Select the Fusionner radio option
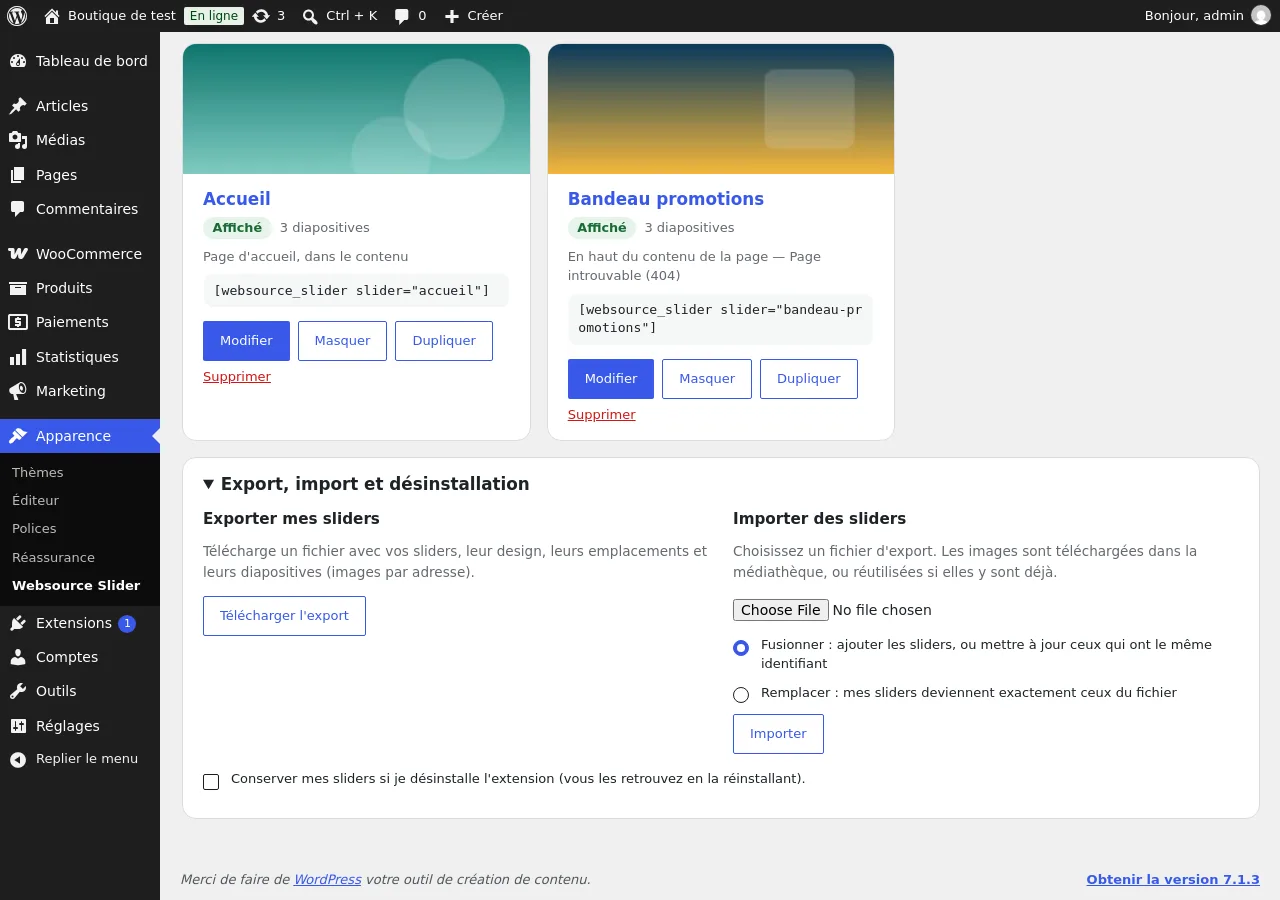This screenshot has width=1280, height=900. click(x=741, y=648)
